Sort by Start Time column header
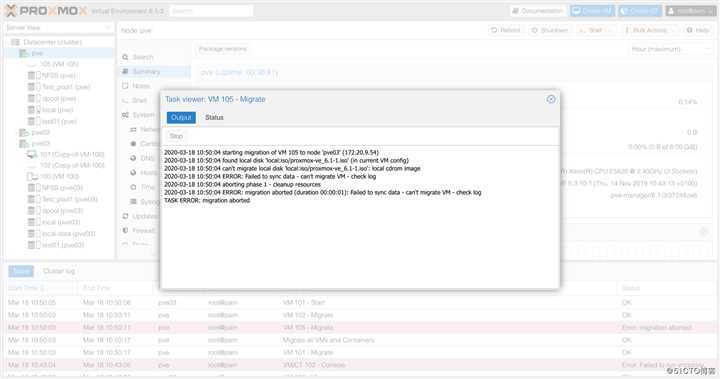Image resolution: width=720 pixels, height=379 pixels. [40, 288]
